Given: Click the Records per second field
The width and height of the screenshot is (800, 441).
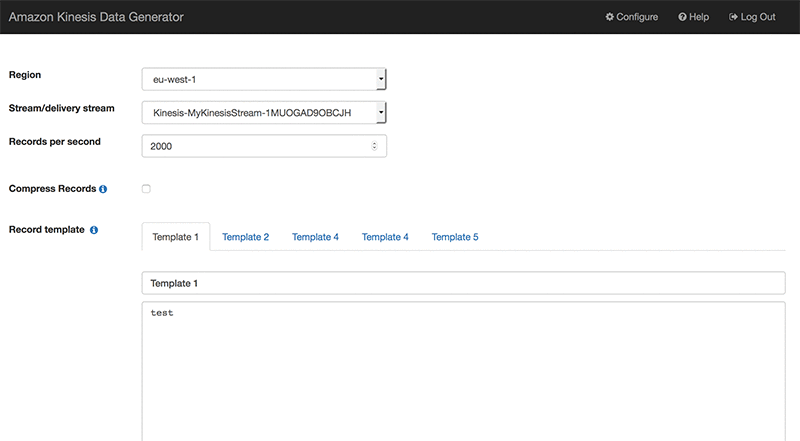Looking at the screenshot, I should pyautogui.click(x=264, y=146).
